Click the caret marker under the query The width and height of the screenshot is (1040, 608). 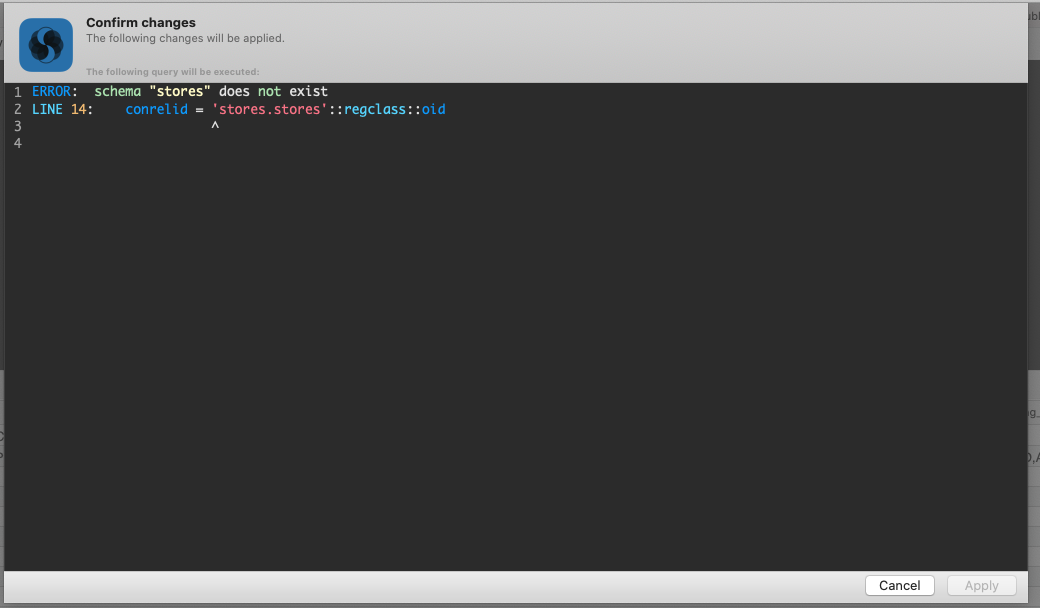click(215, 125)
